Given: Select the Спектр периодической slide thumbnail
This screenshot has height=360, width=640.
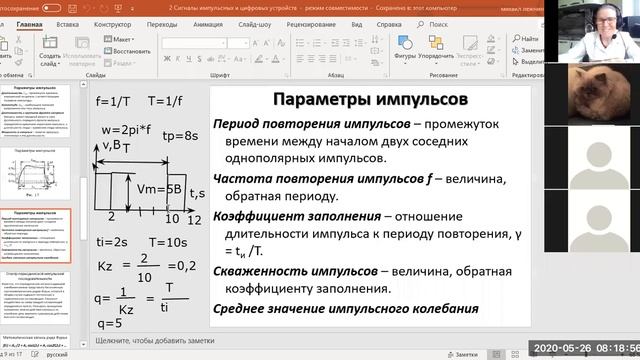Looking at the screenshot, I should 35,298.
